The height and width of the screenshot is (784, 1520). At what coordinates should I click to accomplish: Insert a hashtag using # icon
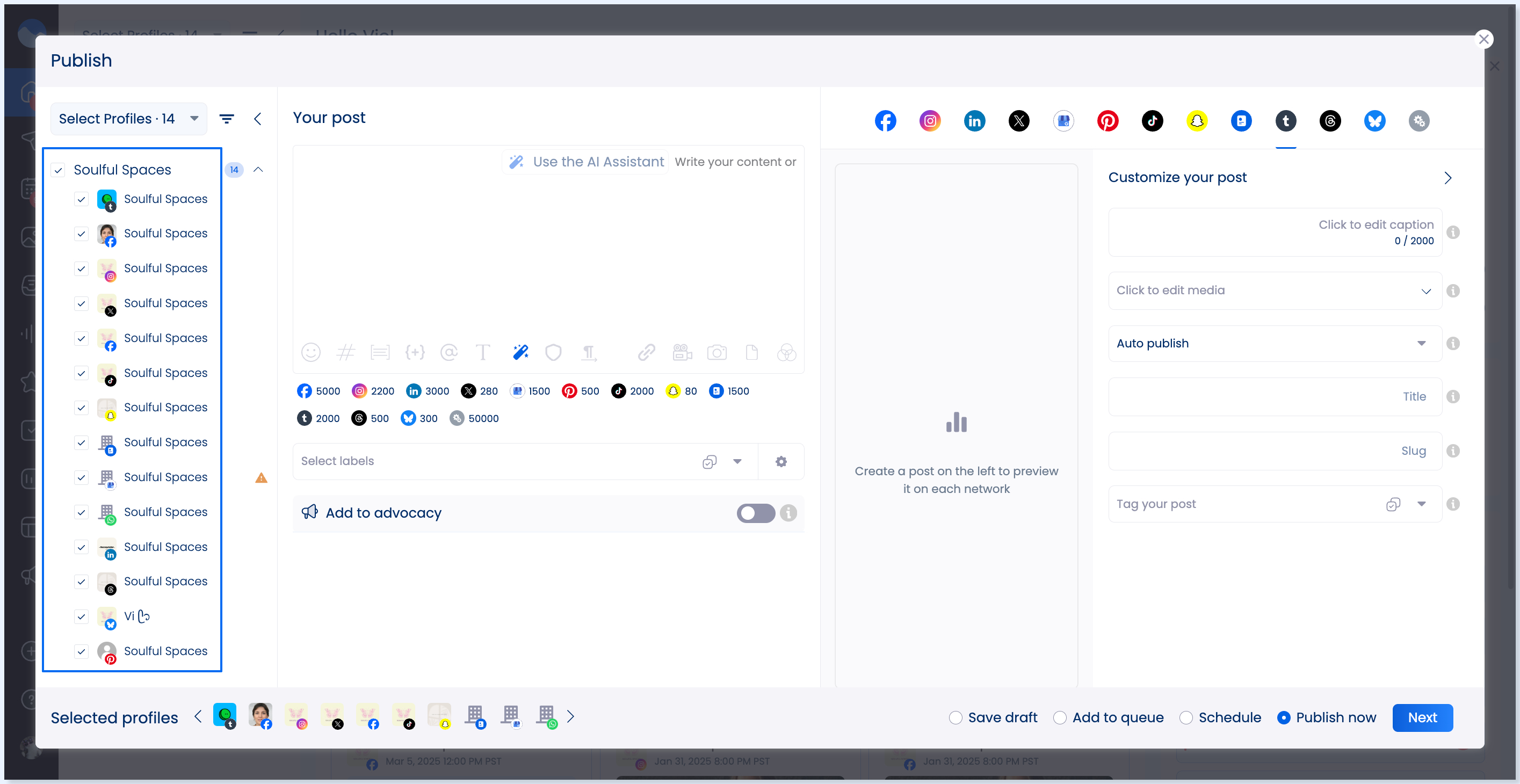pos(345,352)
